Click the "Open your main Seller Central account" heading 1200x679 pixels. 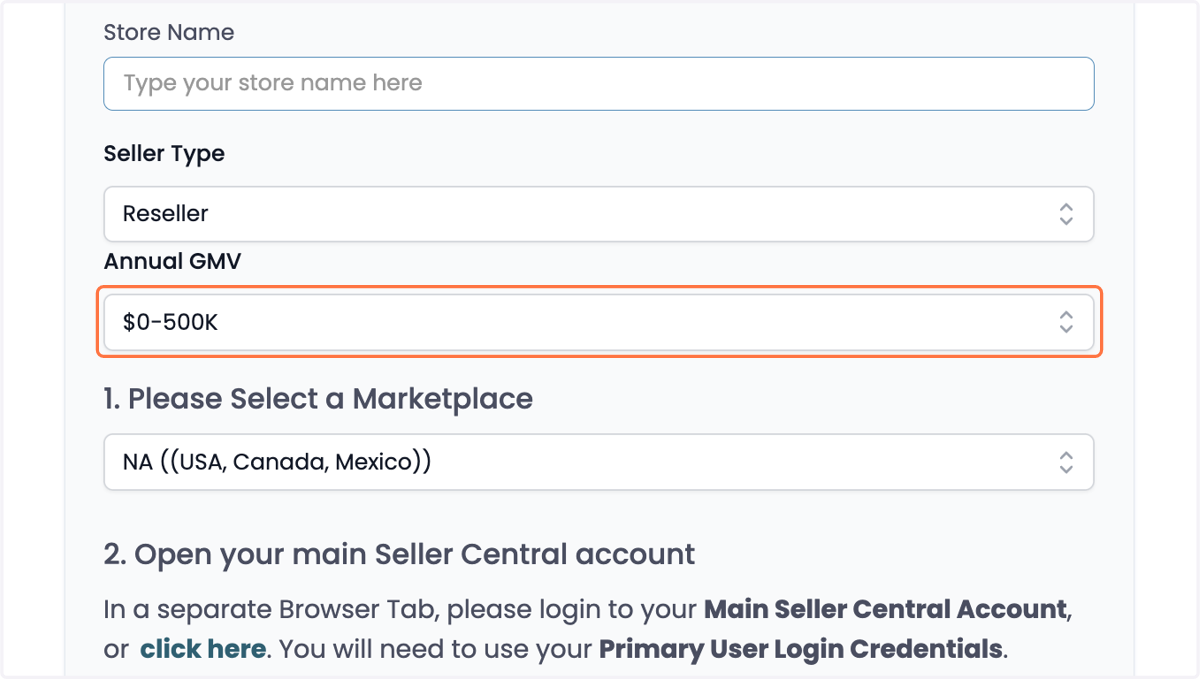[x=400, y=555]
